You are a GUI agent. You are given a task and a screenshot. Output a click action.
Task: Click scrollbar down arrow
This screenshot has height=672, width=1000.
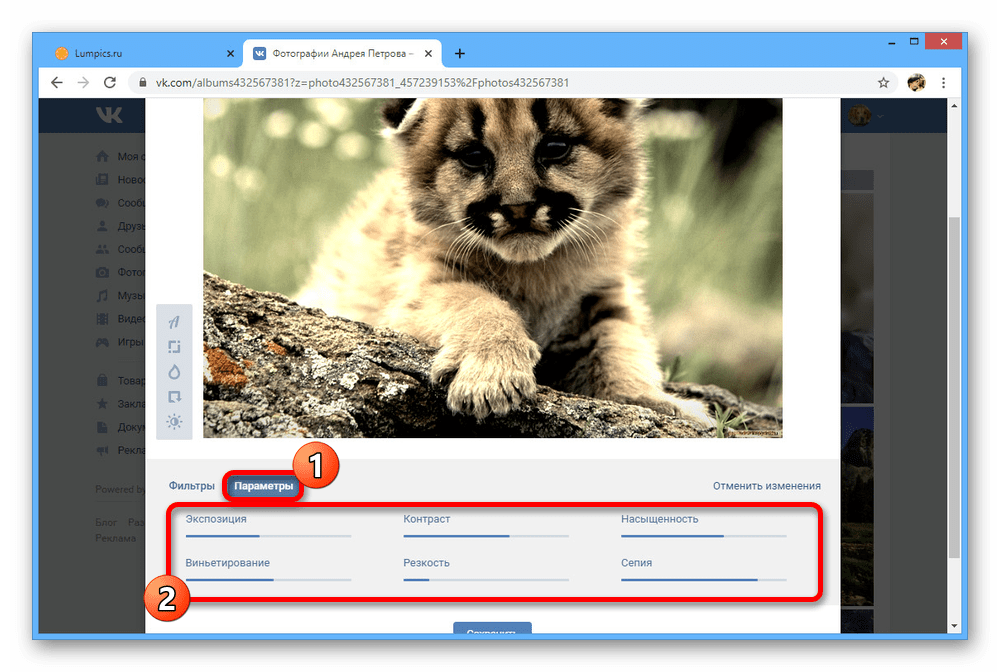(954, 626)
